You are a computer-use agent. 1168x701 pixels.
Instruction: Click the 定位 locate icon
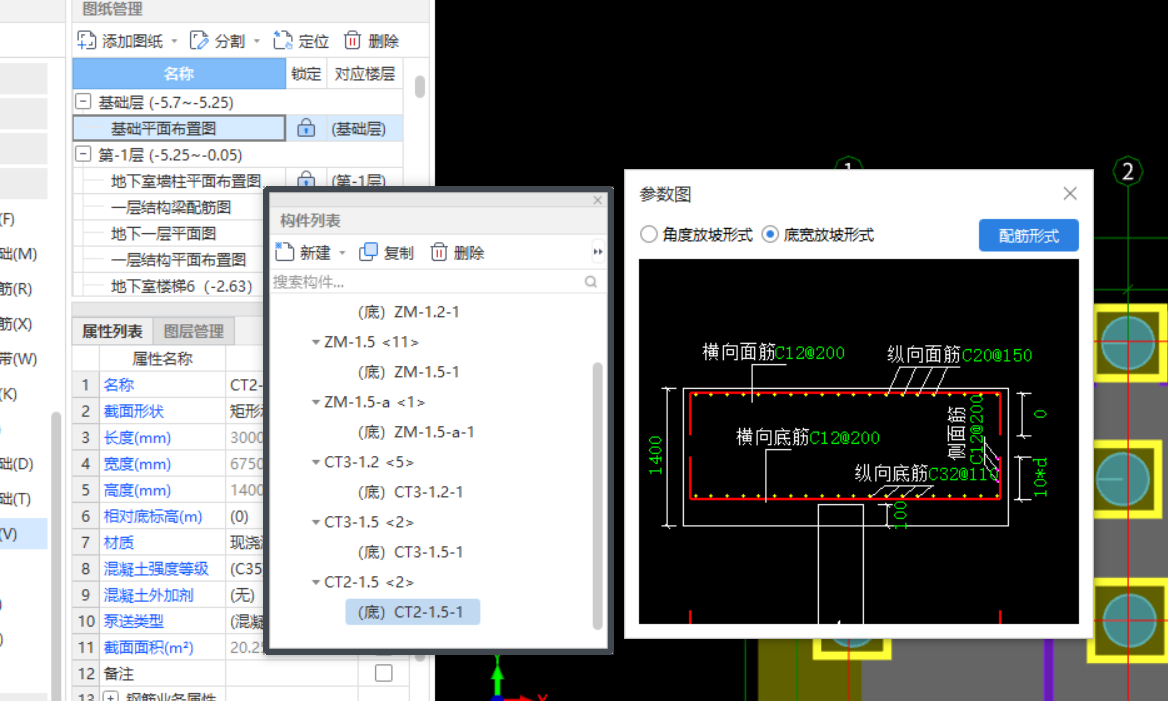pos(282,40)
